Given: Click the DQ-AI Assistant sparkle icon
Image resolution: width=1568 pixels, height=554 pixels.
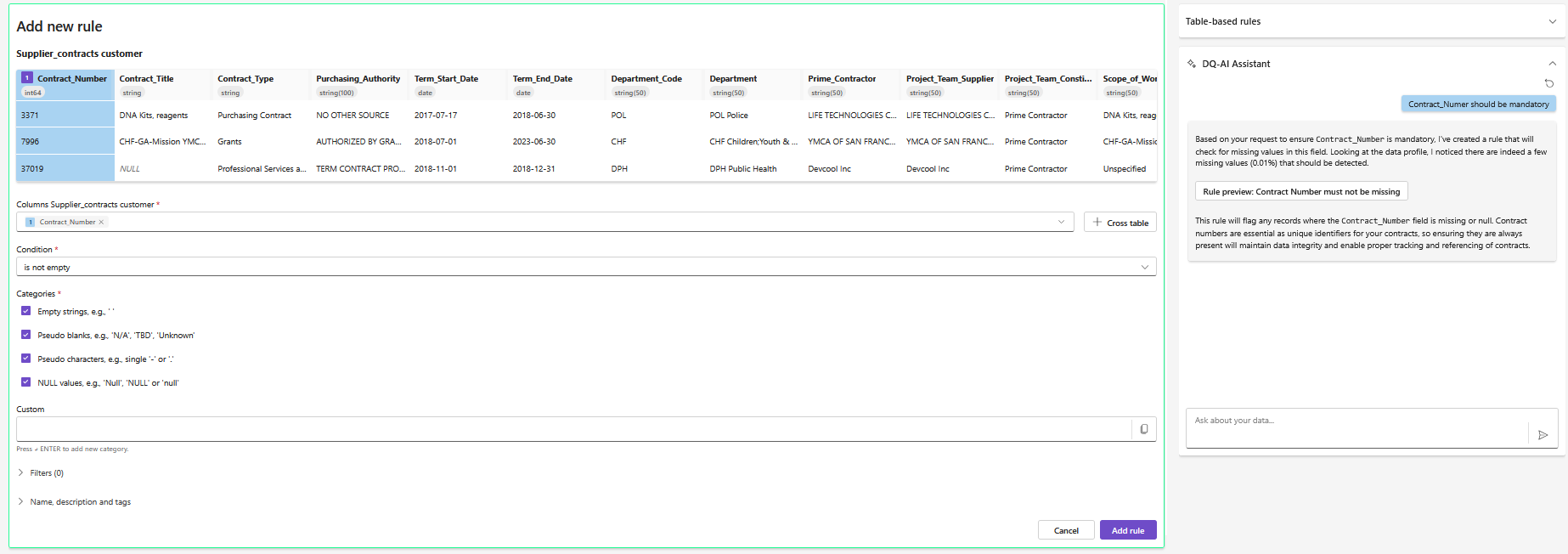Looking at the screenshot, I should point(1192,64).
